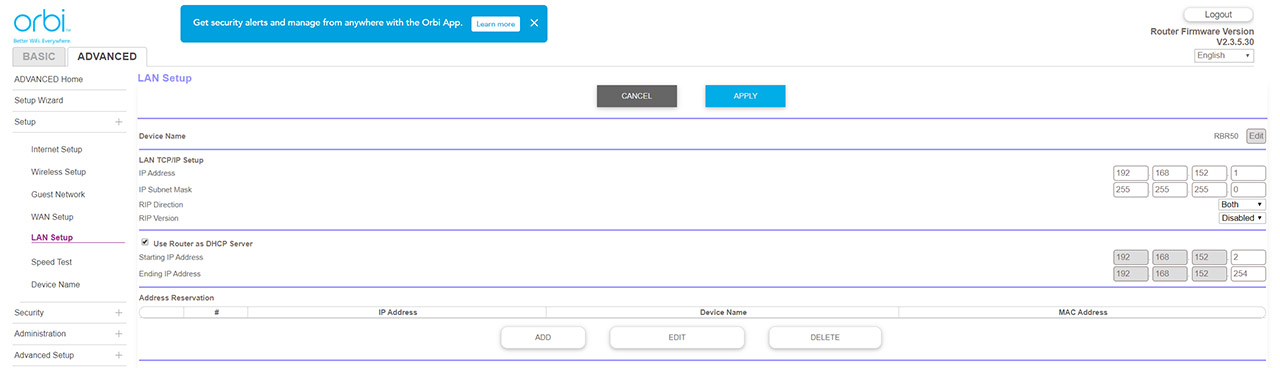This screenshot has width=1280, height=368.
Task: Click the Device Name column header in table
Action: [723, 312]
